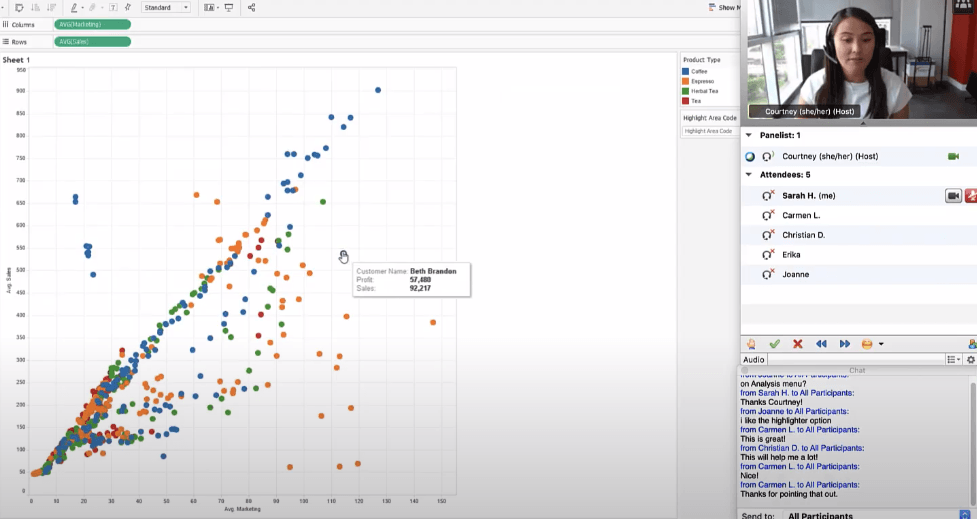Click the 'Thanks for pointing that out.' chat message
977x519 pixels.
(789, 494)
